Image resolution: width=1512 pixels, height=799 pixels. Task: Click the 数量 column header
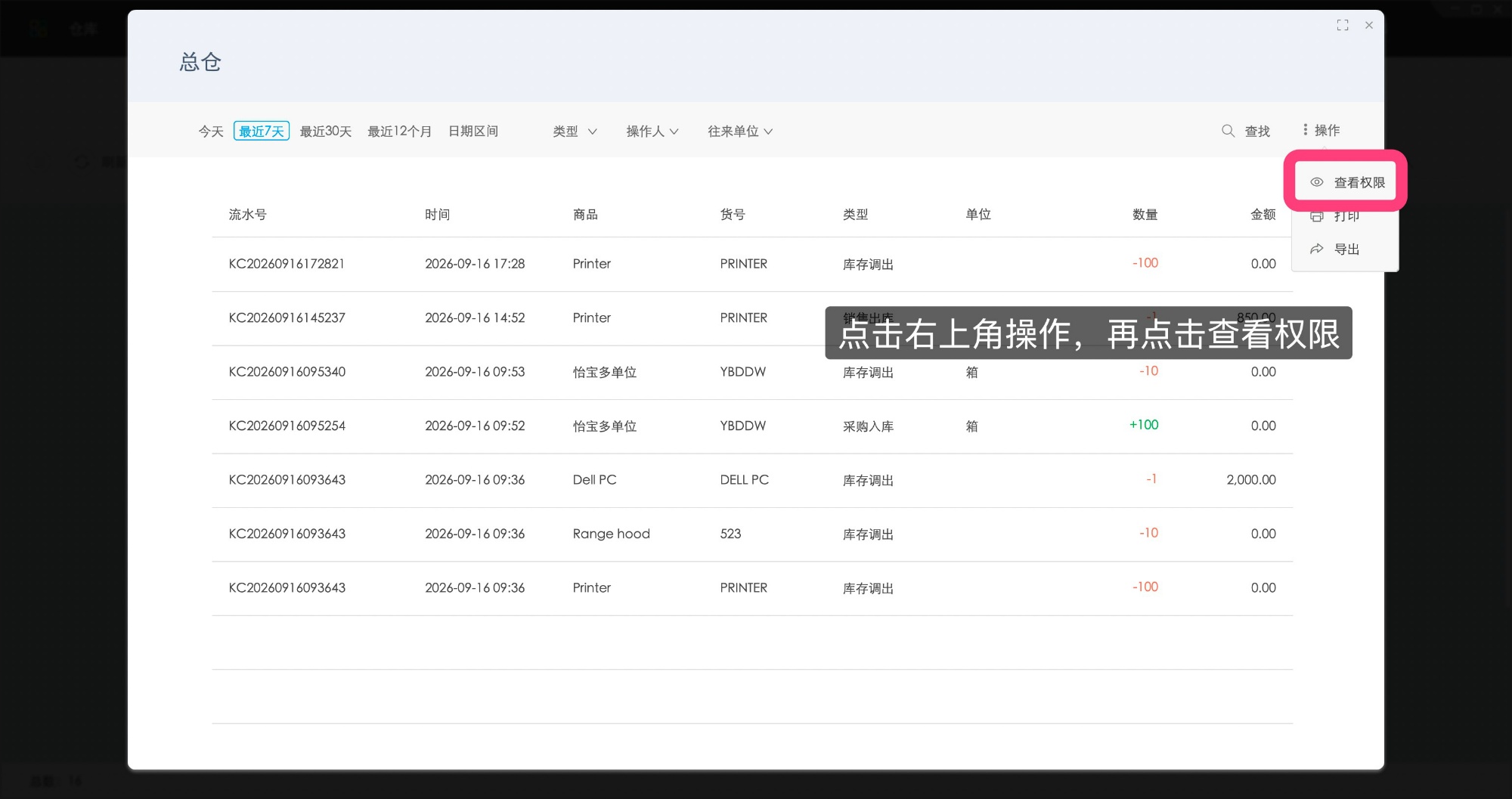coord(1145,215)
